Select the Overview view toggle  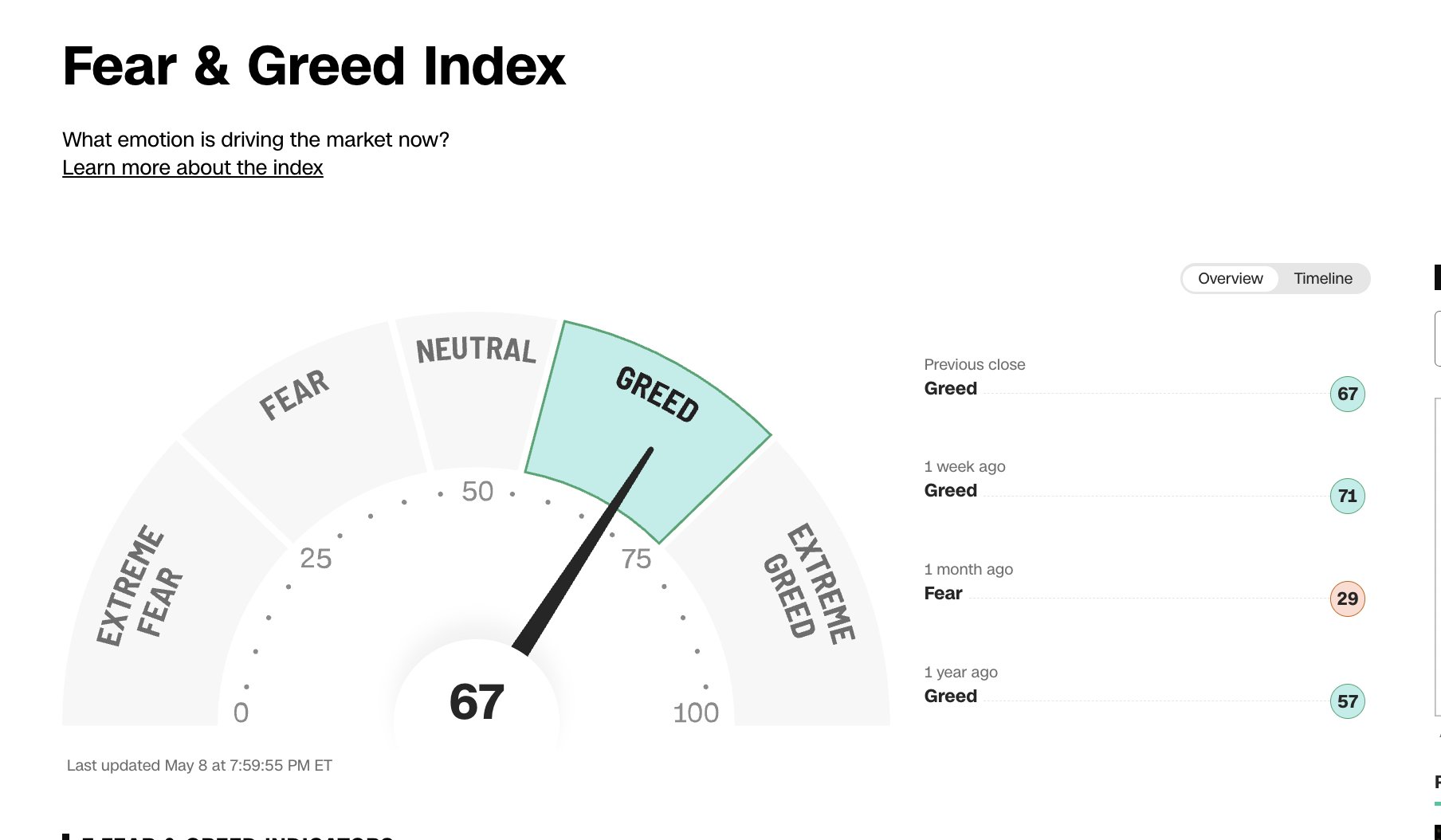pyautogui.click(x=1230, y=278)
